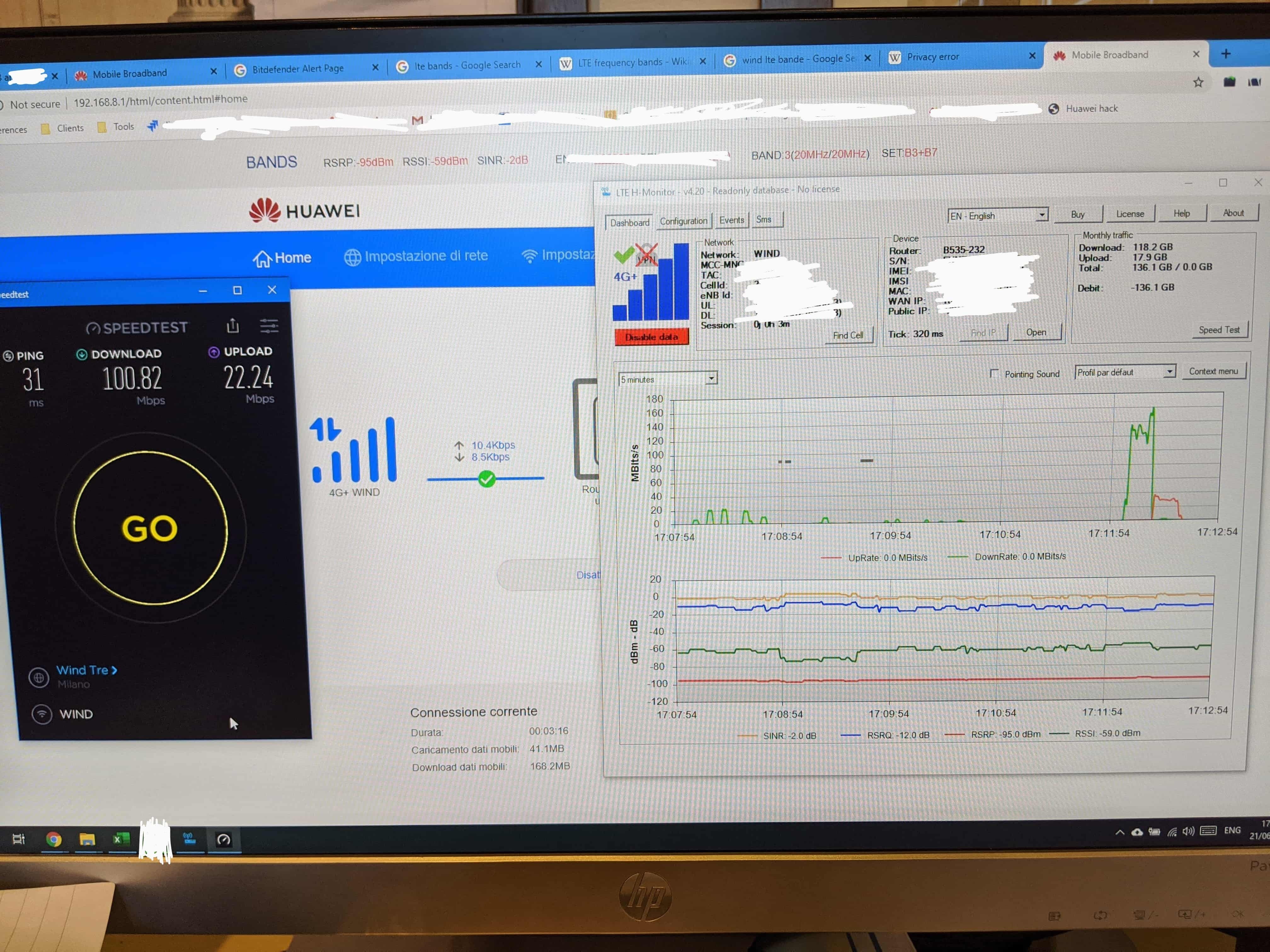Switch to LTE frequency bands Wikipedia tab
Image resolution: width=1270 pixels, height=952 pixels.
pos(632,62)
